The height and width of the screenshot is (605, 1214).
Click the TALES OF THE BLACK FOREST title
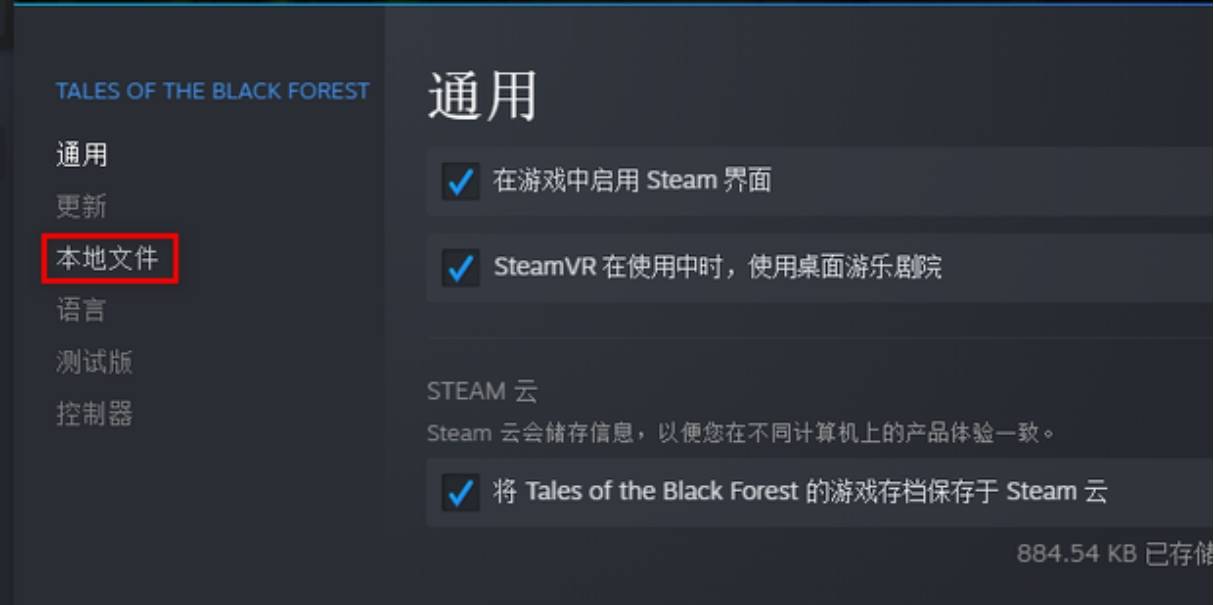(x=212, y=92)
